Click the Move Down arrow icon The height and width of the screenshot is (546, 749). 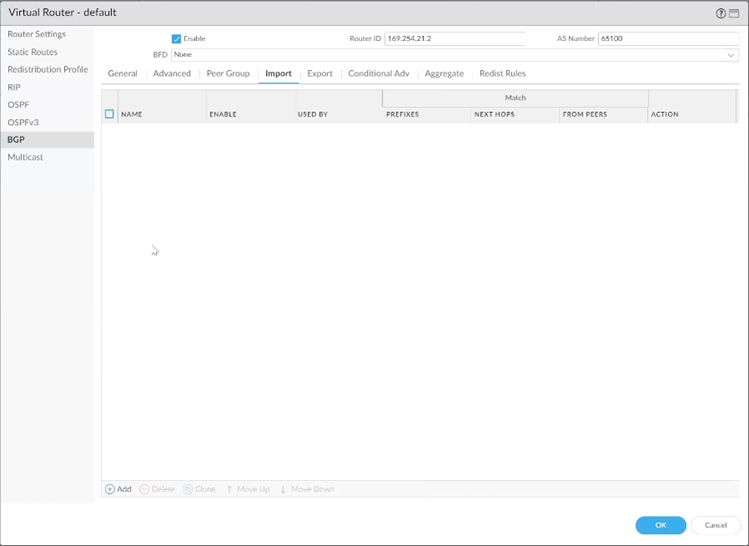283,489
